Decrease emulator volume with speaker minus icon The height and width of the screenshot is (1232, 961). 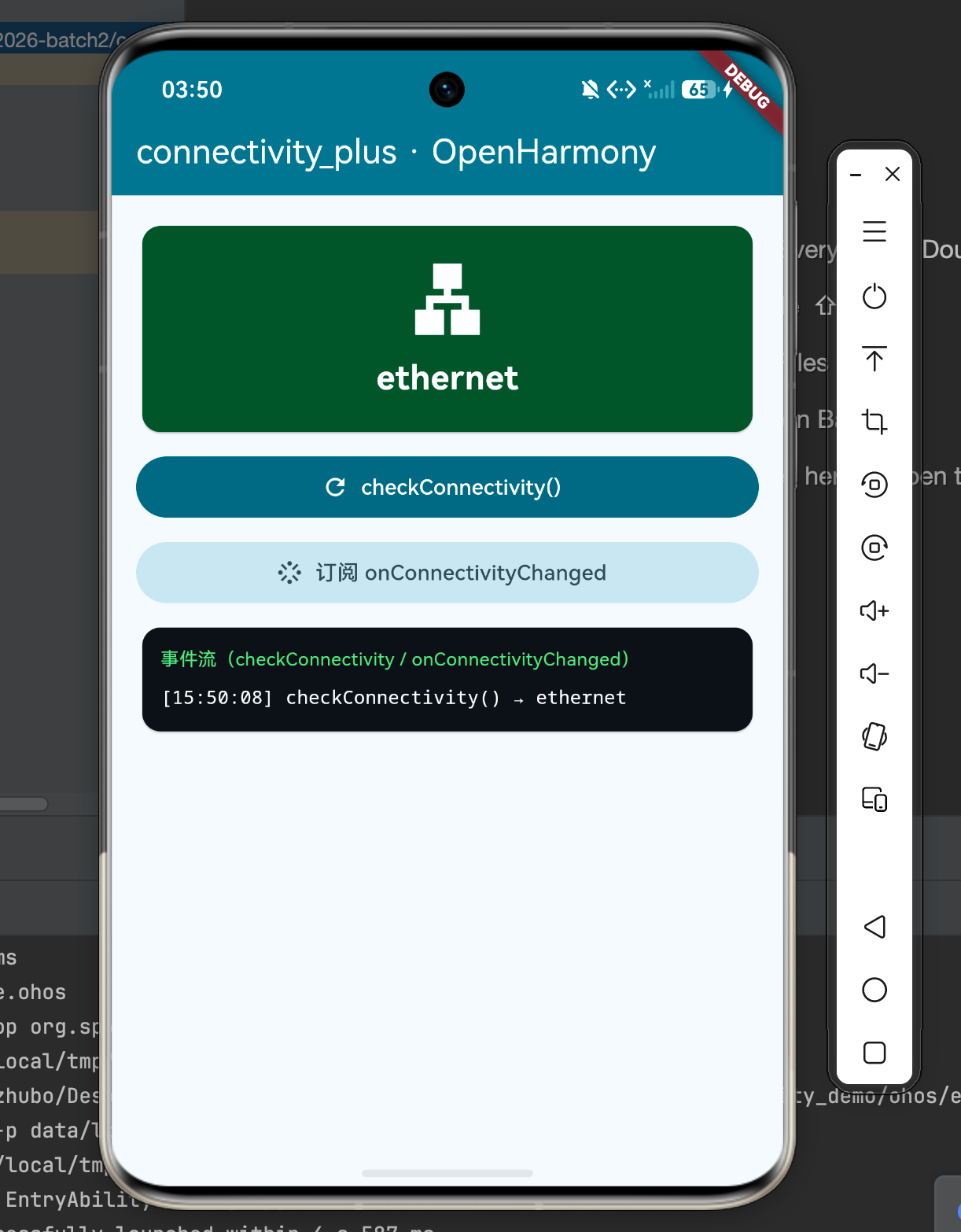pyautogui.click(x=874, y=673)
